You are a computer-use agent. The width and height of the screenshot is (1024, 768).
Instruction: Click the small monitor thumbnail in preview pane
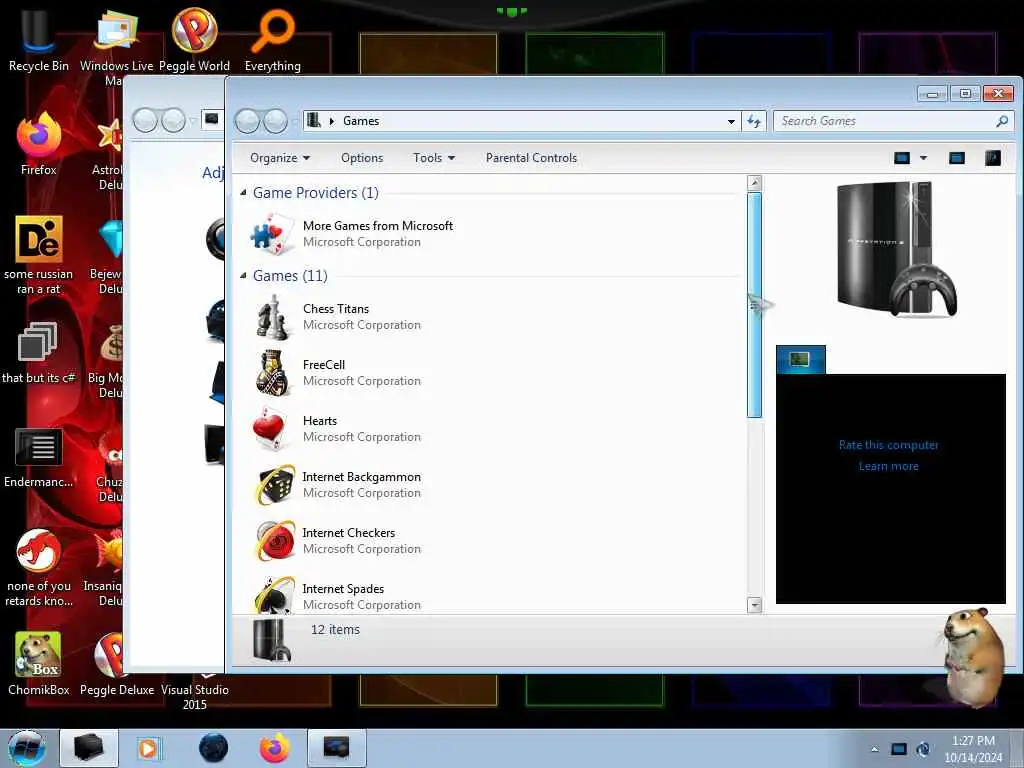pyautogui.click(x=801, y=360)
